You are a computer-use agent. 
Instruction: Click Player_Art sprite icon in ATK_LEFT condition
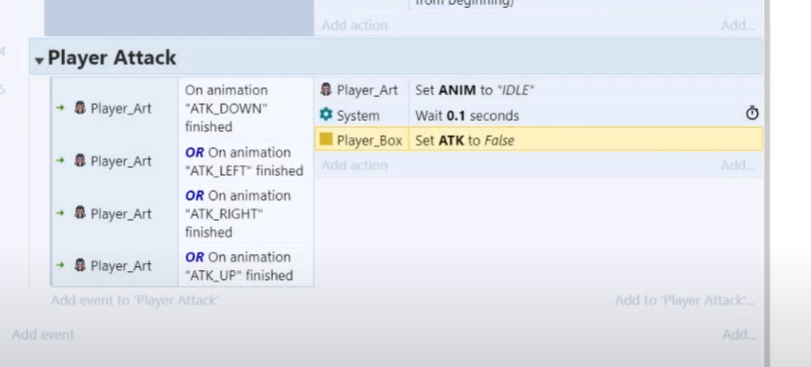pos(80,160)
